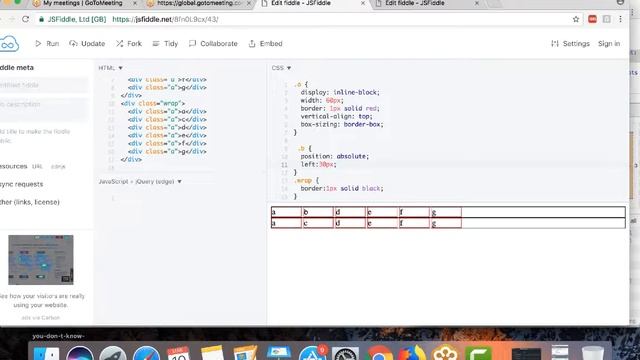The image size is (640, 360).
Task: Run the fiddle
Action: 47,44
